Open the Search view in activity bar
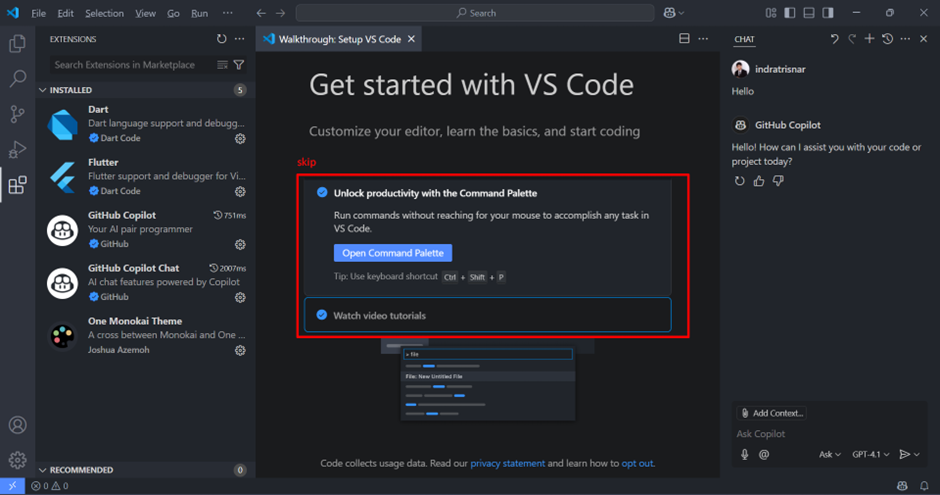This screenshot has height=495, width=940. point(17,78)
